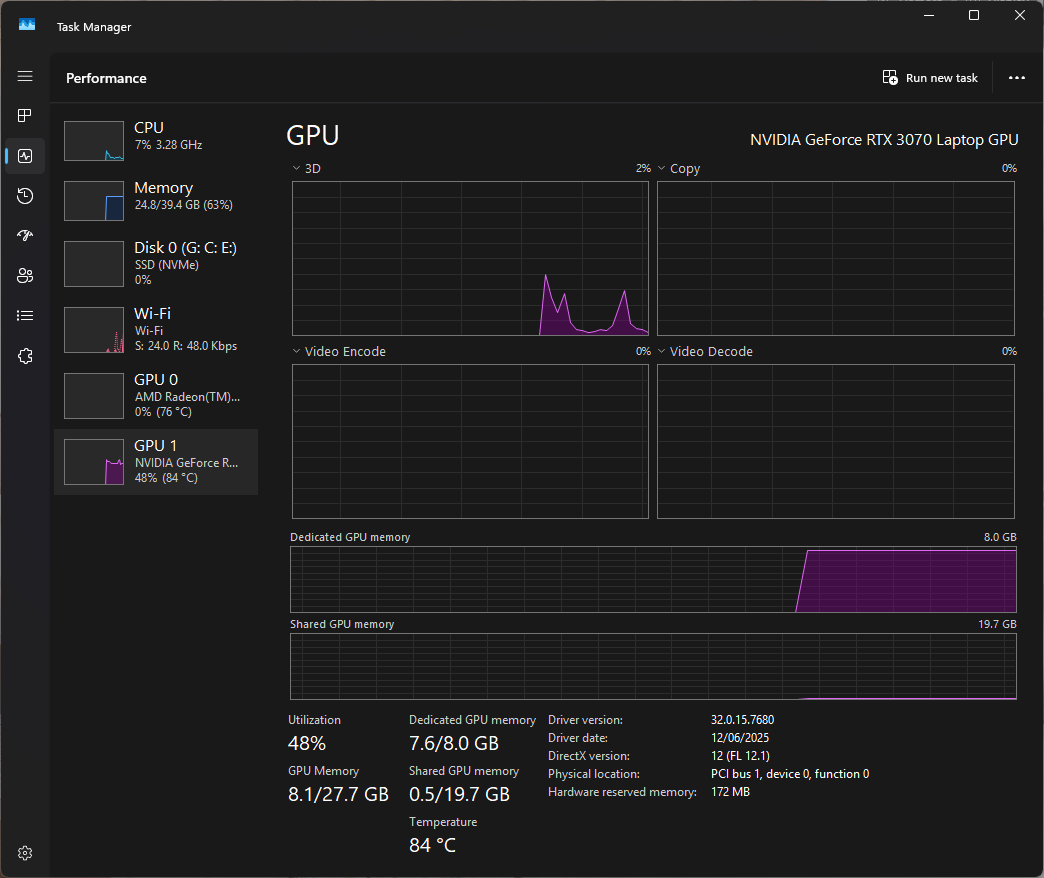Open the Users page icon
This screenshot has width=1044, height=878.
coord(25,276)
